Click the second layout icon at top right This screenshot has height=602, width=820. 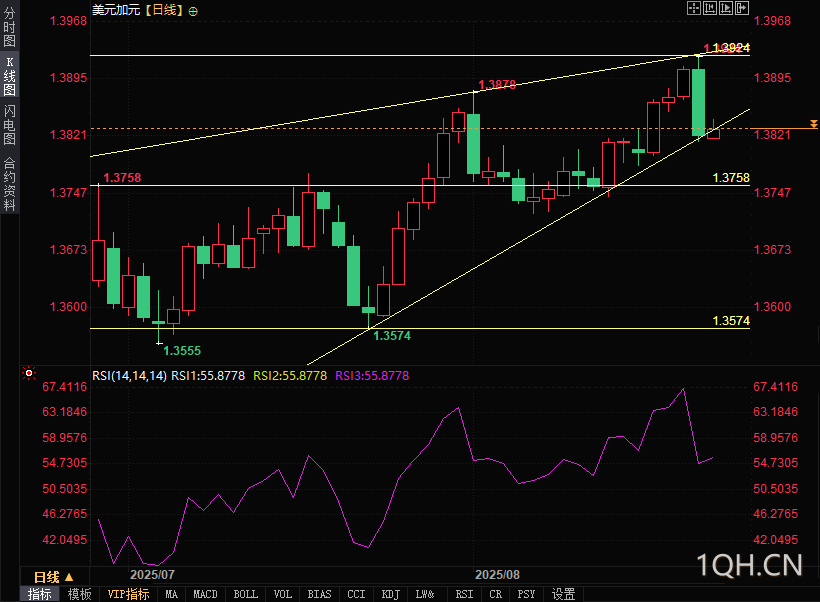pos(709,8)
